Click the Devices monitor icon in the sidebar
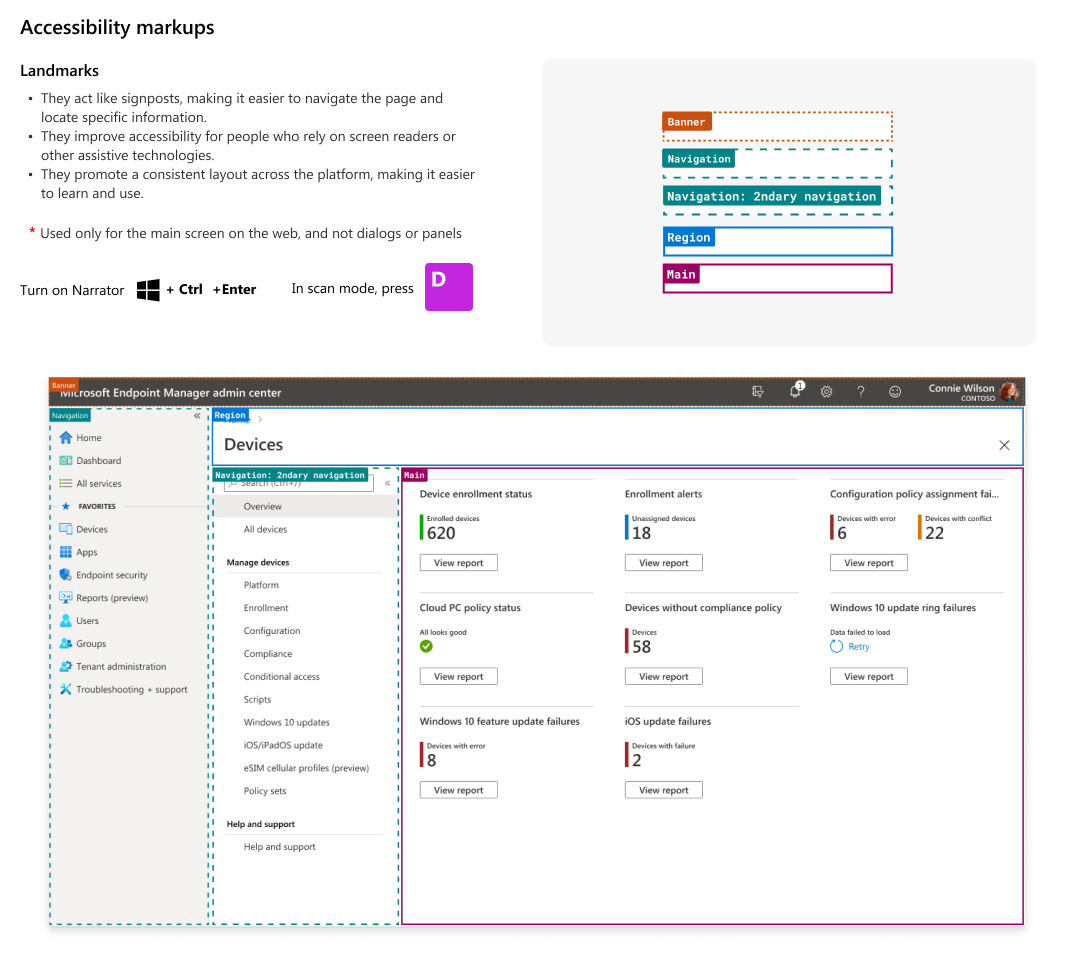Image resolution: width=1068 pixels, height=959 pixels. 65,529
